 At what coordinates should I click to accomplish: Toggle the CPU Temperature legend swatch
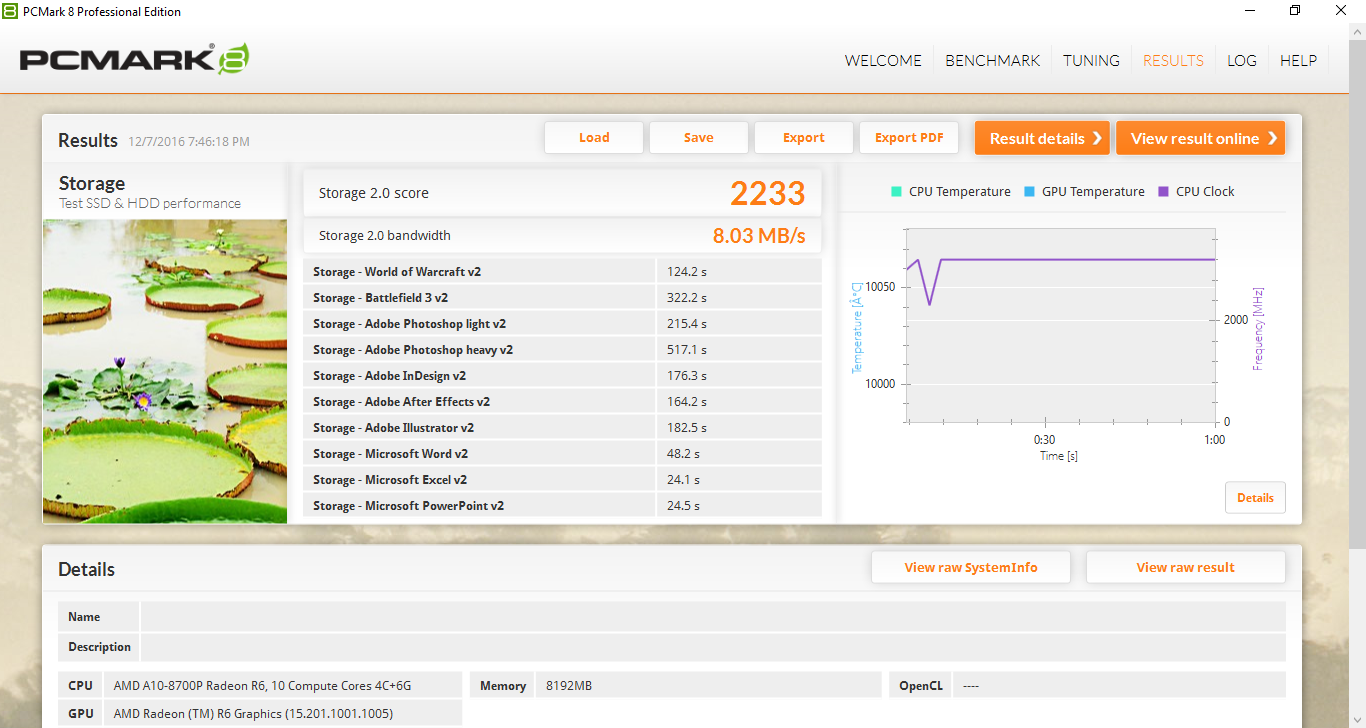pos(896,191)
